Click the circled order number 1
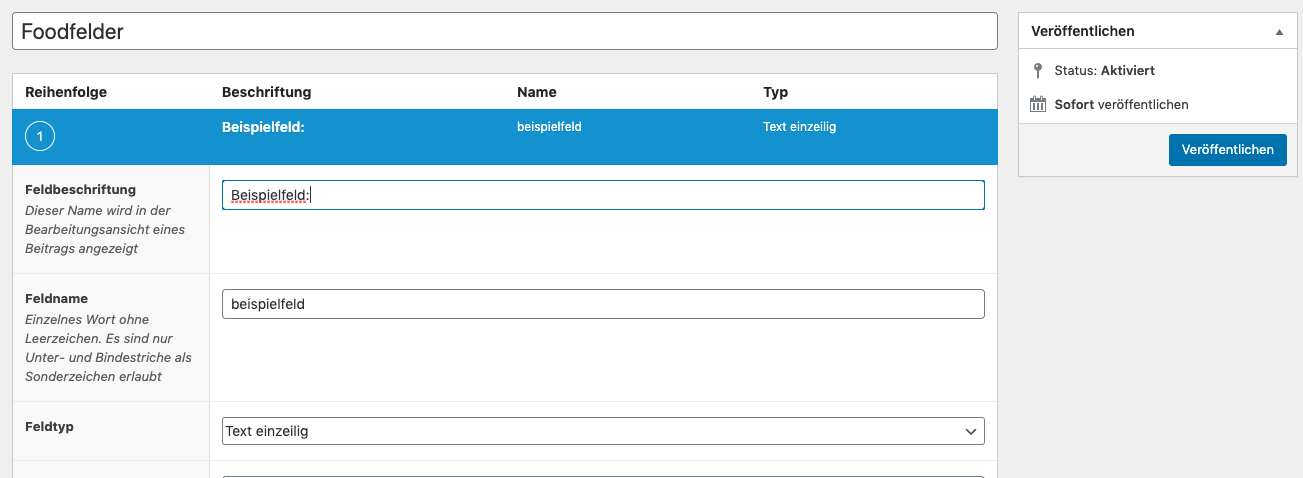The width and height of the screenshot is (1303, 478). [x=39, y=137]
